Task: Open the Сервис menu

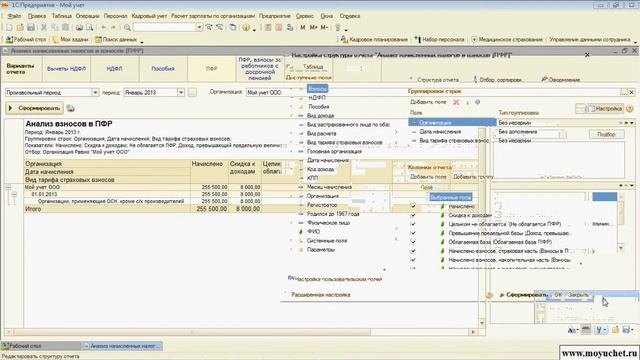Action: pos(305,16)
